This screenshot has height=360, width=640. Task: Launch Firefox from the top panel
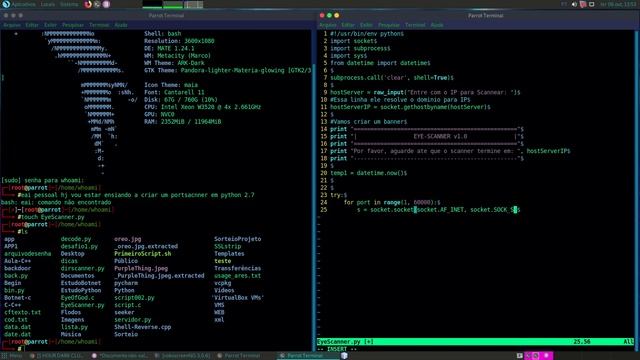88,4
